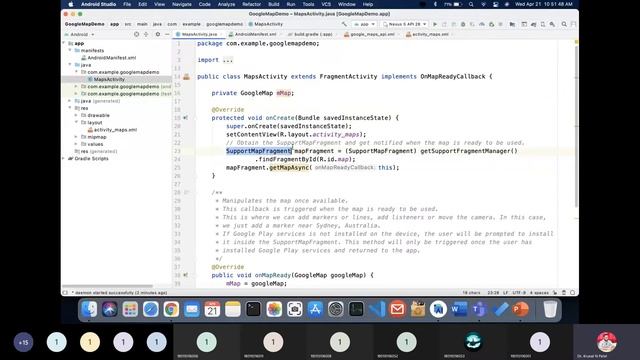Open the VCS menu
The width and height of the screenshot is (640, 360).
click(x=326, y=4)
